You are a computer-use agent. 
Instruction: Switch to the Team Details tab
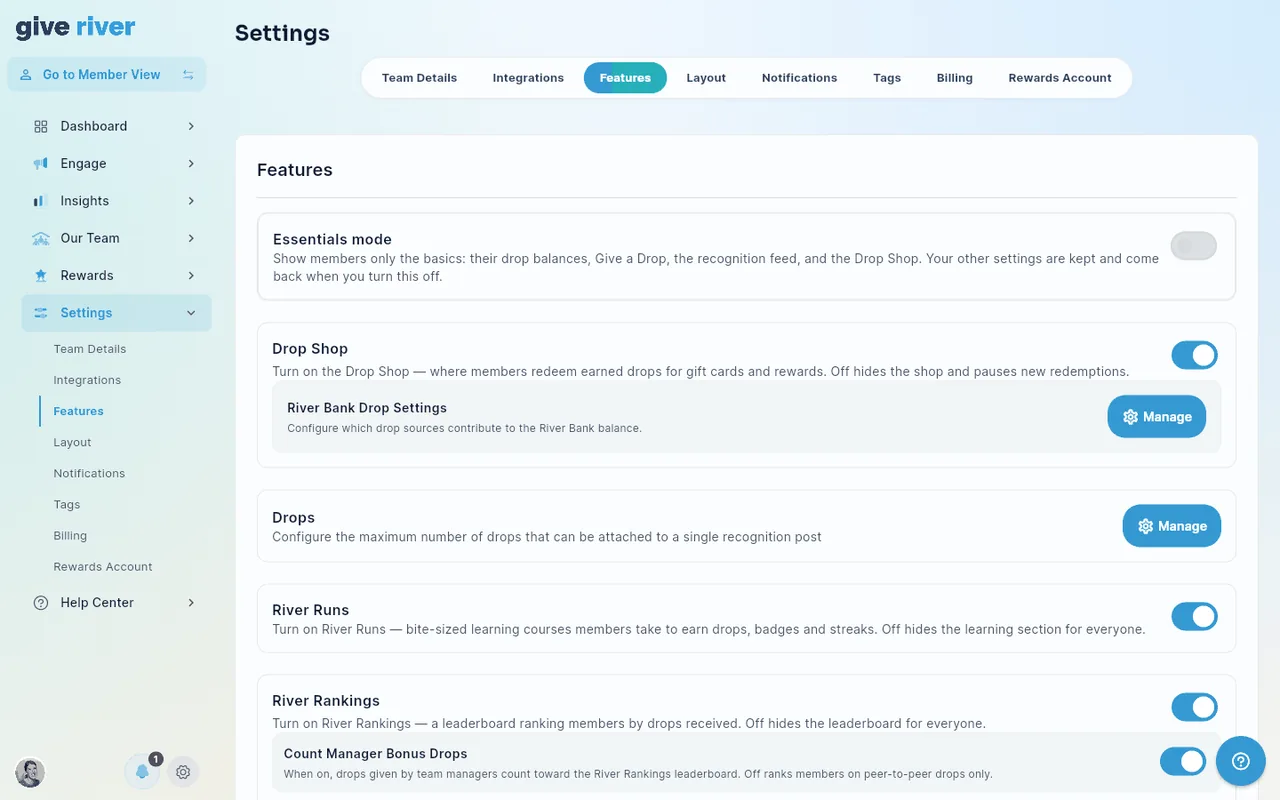pyautogui.click(x=419, y=78)
